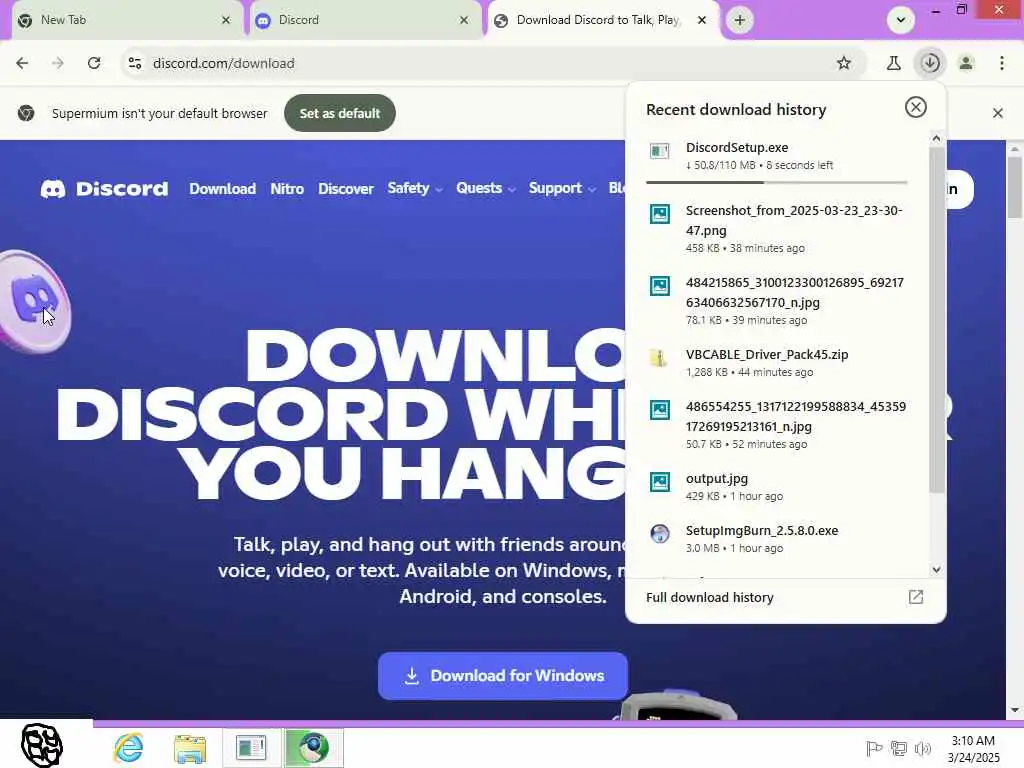Bookmark this page with the star icon
Viewport: 1024px width, 768px height.
844,63
